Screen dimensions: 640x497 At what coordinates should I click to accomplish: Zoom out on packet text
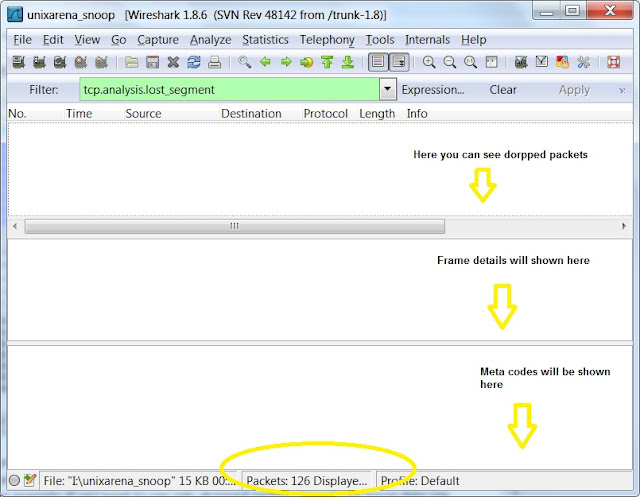tap(450, 62)
